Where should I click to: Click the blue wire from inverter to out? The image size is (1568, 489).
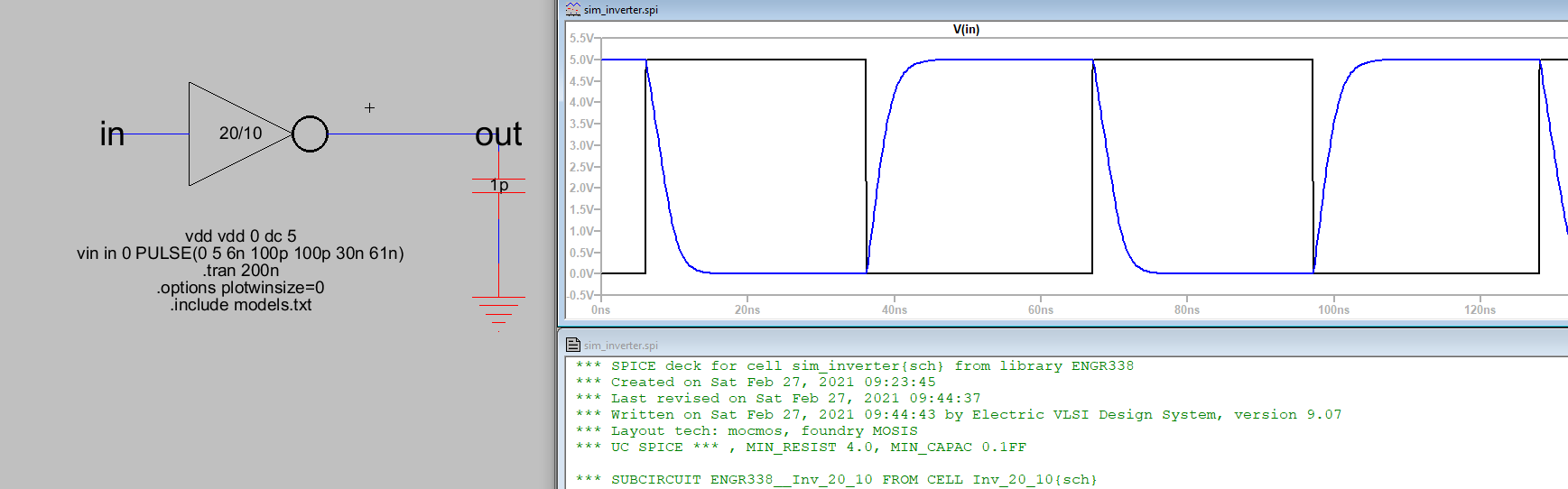402,134
